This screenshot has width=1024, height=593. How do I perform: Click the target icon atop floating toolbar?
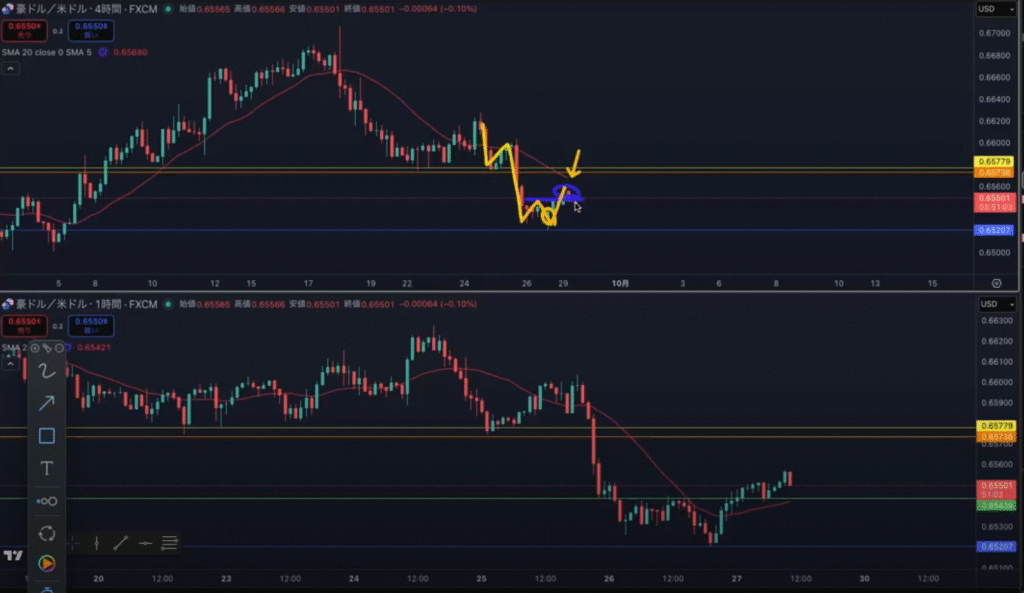[35, 348]
